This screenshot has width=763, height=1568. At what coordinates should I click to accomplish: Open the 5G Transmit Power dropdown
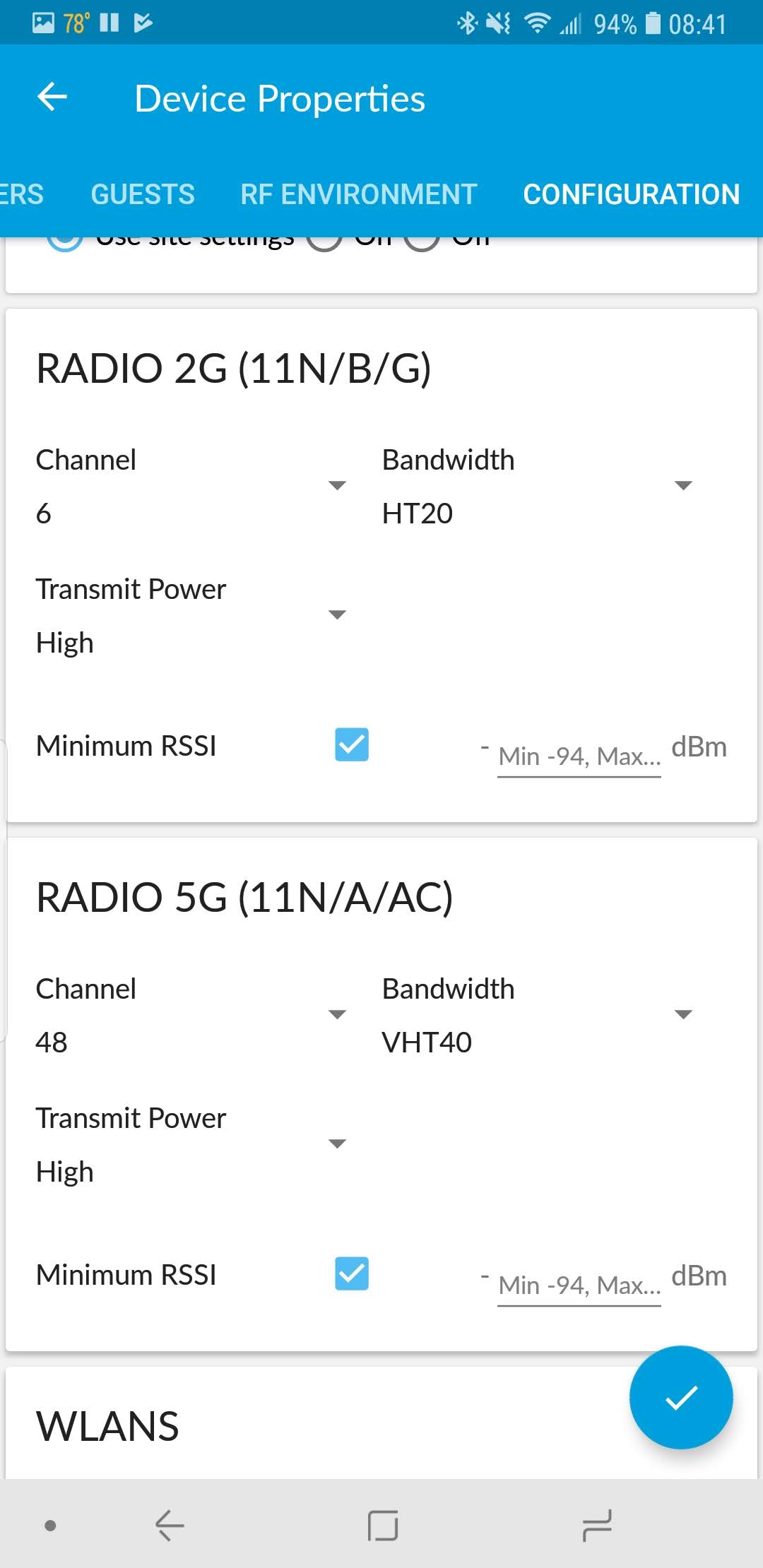coord(338,1142)
